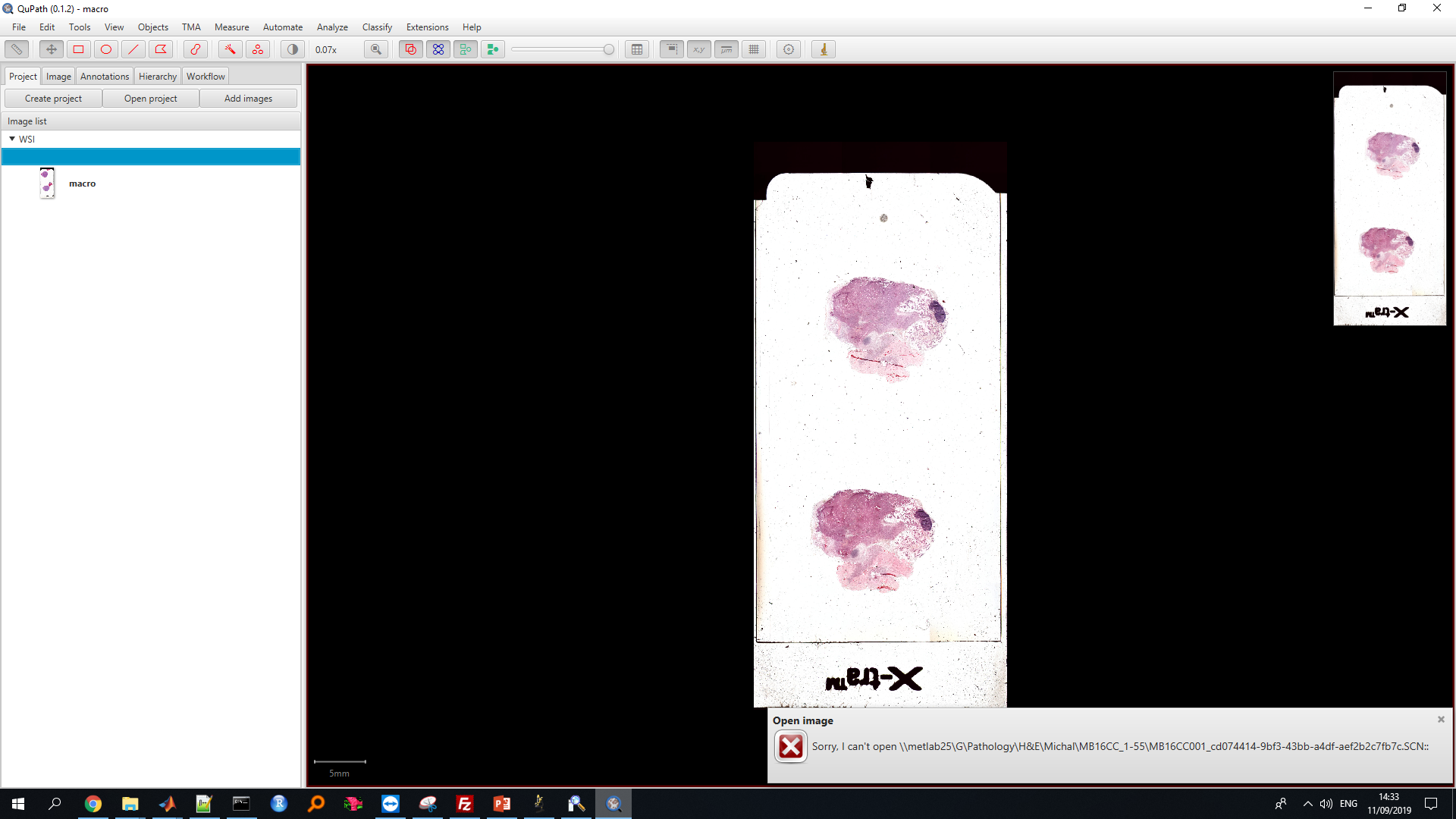Select the Points tool
Image resolution: width=1456 pixels, height=819 pixels.
coord(258,49)
